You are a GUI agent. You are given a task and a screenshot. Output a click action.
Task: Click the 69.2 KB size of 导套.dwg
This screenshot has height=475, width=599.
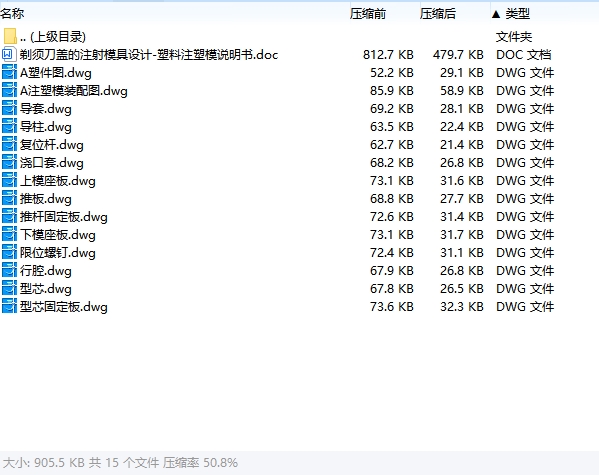392,109
